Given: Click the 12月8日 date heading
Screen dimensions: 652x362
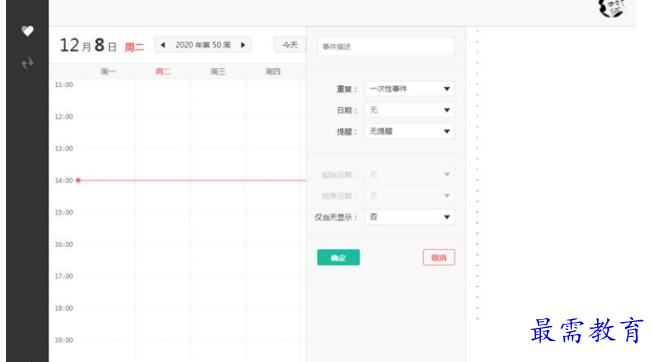Looking at the screenshot, I should point(88,45).
